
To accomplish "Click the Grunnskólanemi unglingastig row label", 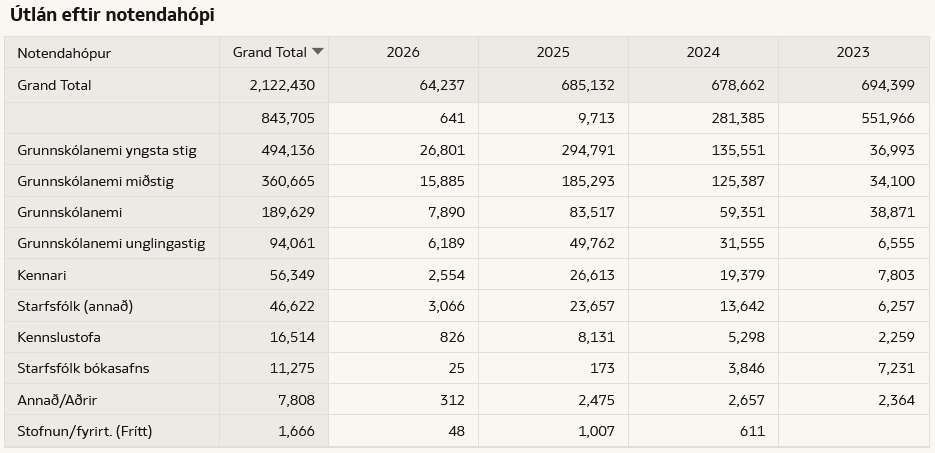I will tap(111, 244).
